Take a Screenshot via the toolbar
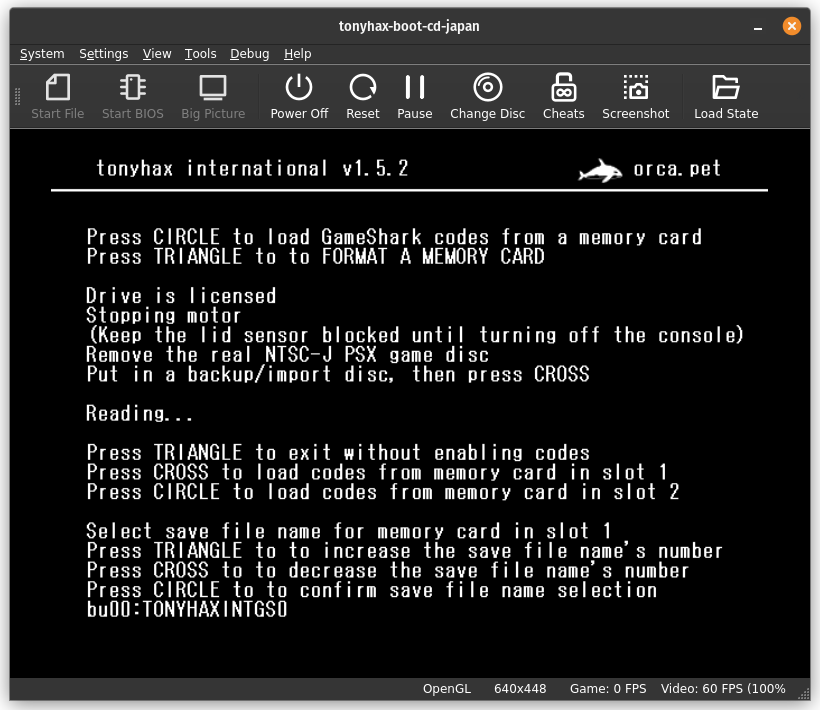820x710 pixels. pyautogui.click(x=635, y=97)
